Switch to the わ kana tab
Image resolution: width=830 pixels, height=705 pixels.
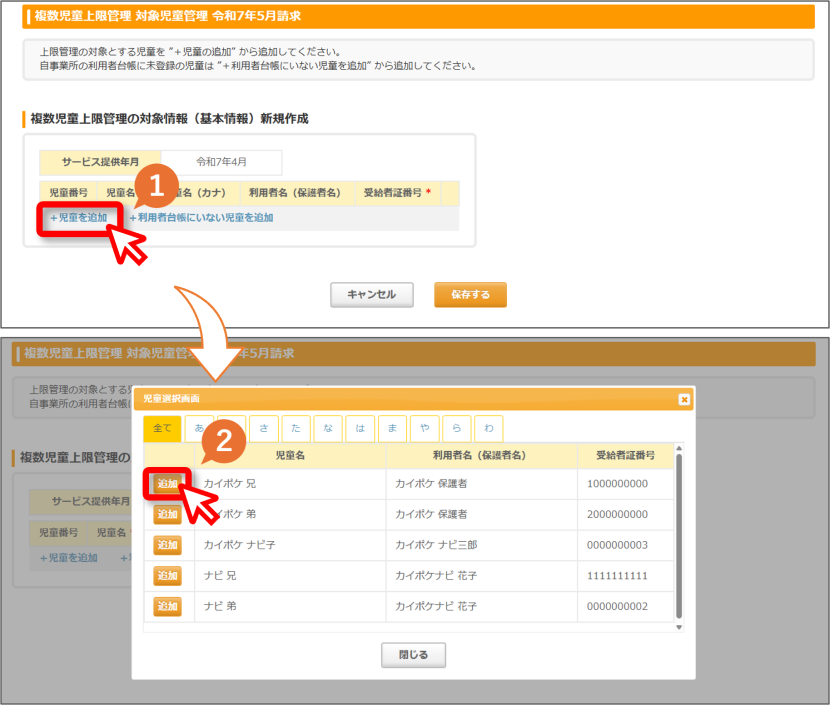[489, 428]
